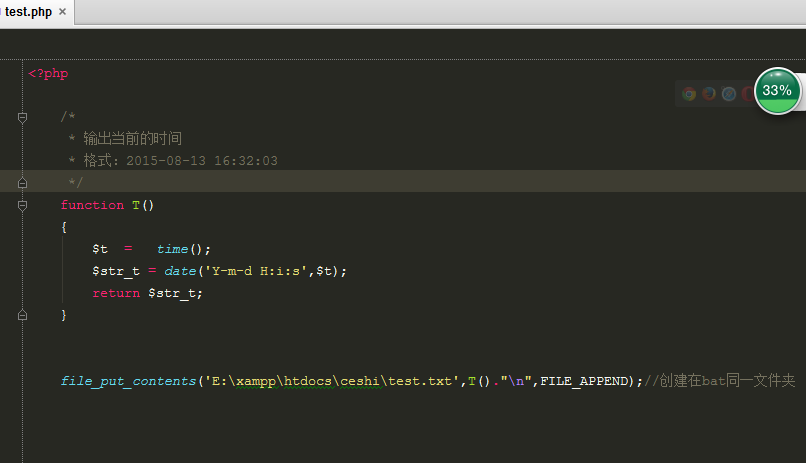Screen dimensions: 806x463
Task: Close the test.php tab
Action: pyautogui.click(x=63, y=12)
